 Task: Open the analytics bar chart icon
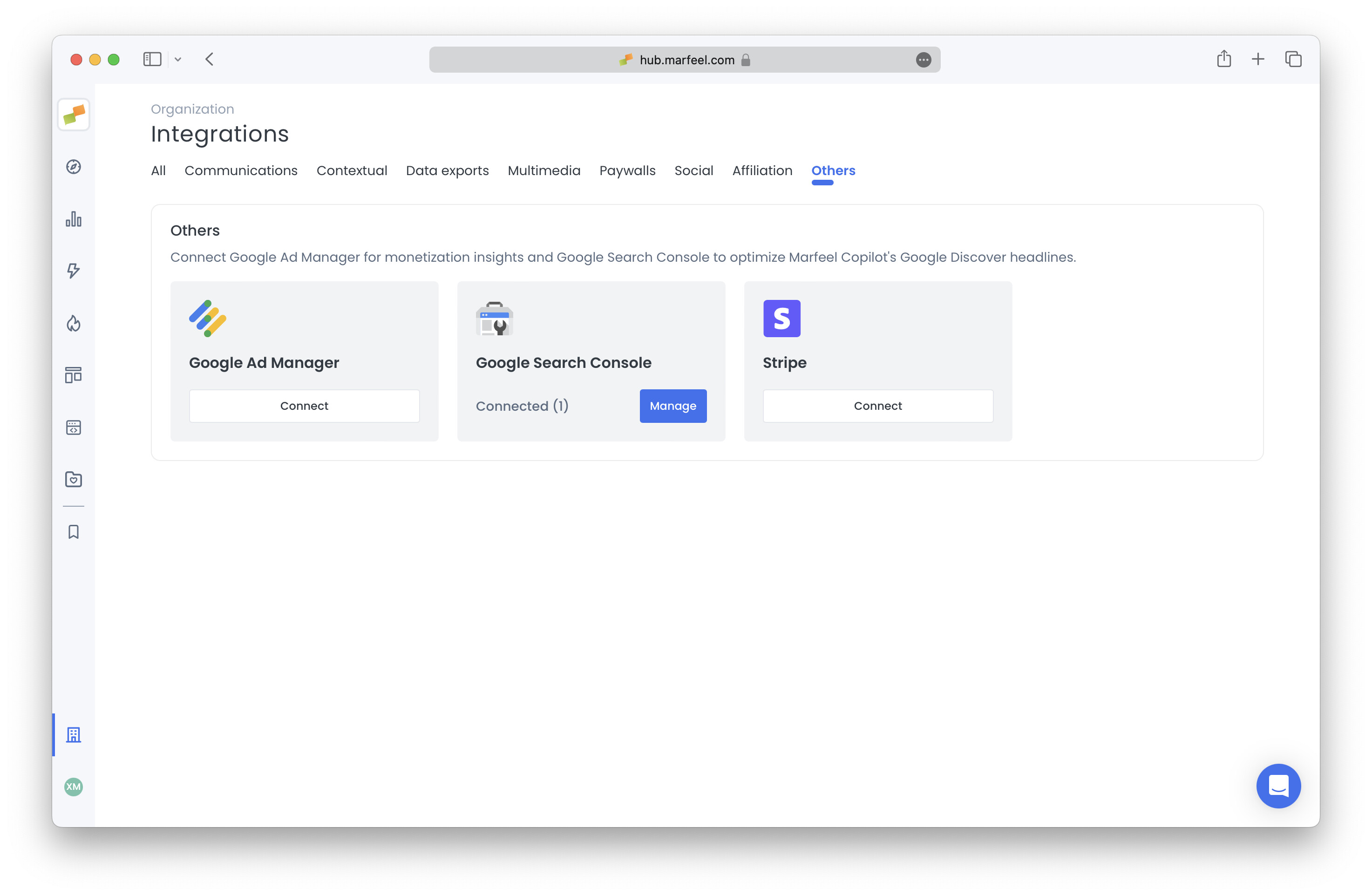point(73,219)
